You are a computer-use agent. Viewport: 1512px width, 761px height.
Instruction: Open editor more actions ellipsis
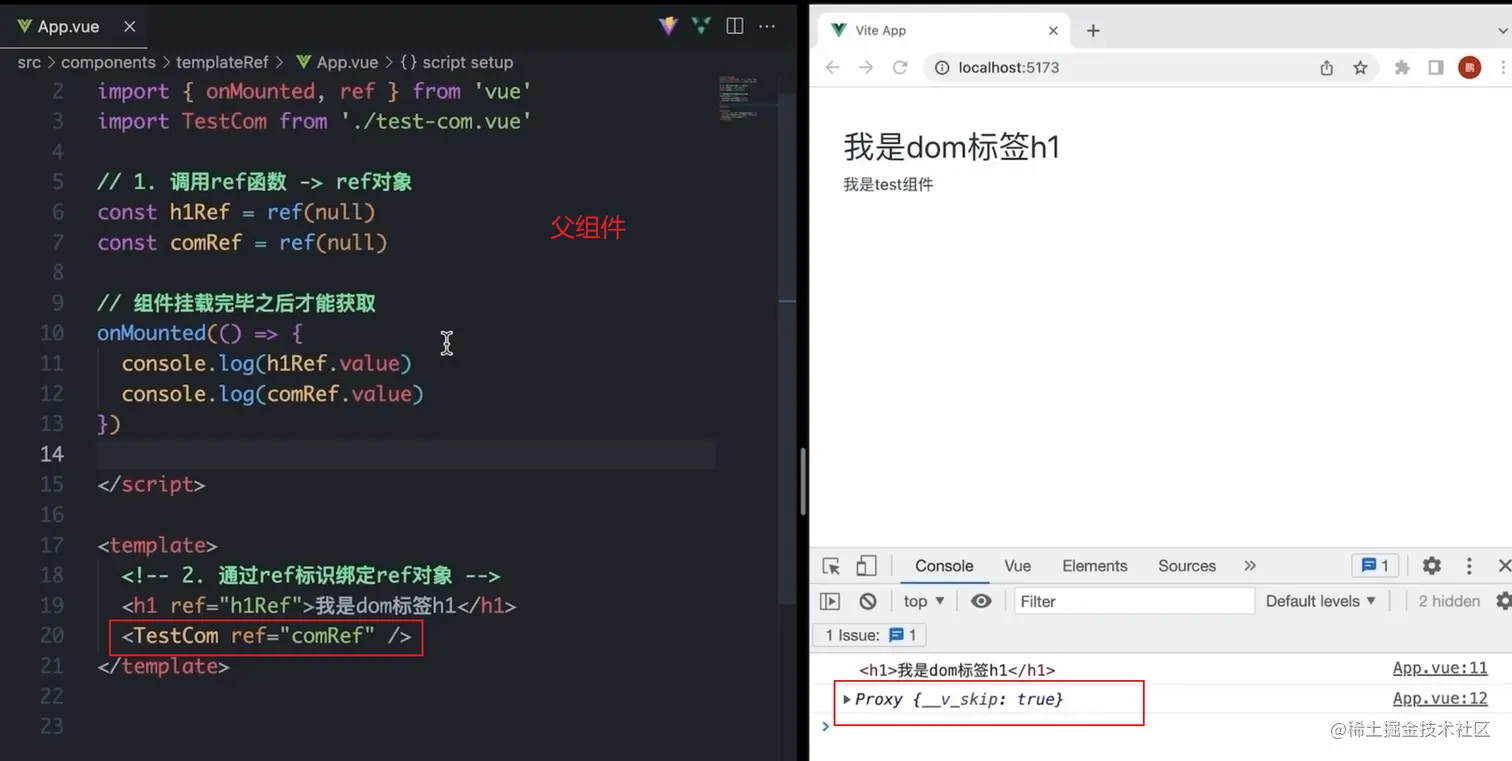pos(767,26)
